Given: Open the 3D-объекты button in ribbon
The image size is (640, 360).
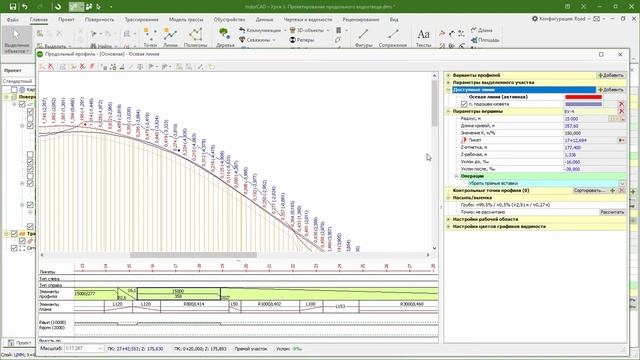Looking at the screenshot, I should [x=309, y=30].
